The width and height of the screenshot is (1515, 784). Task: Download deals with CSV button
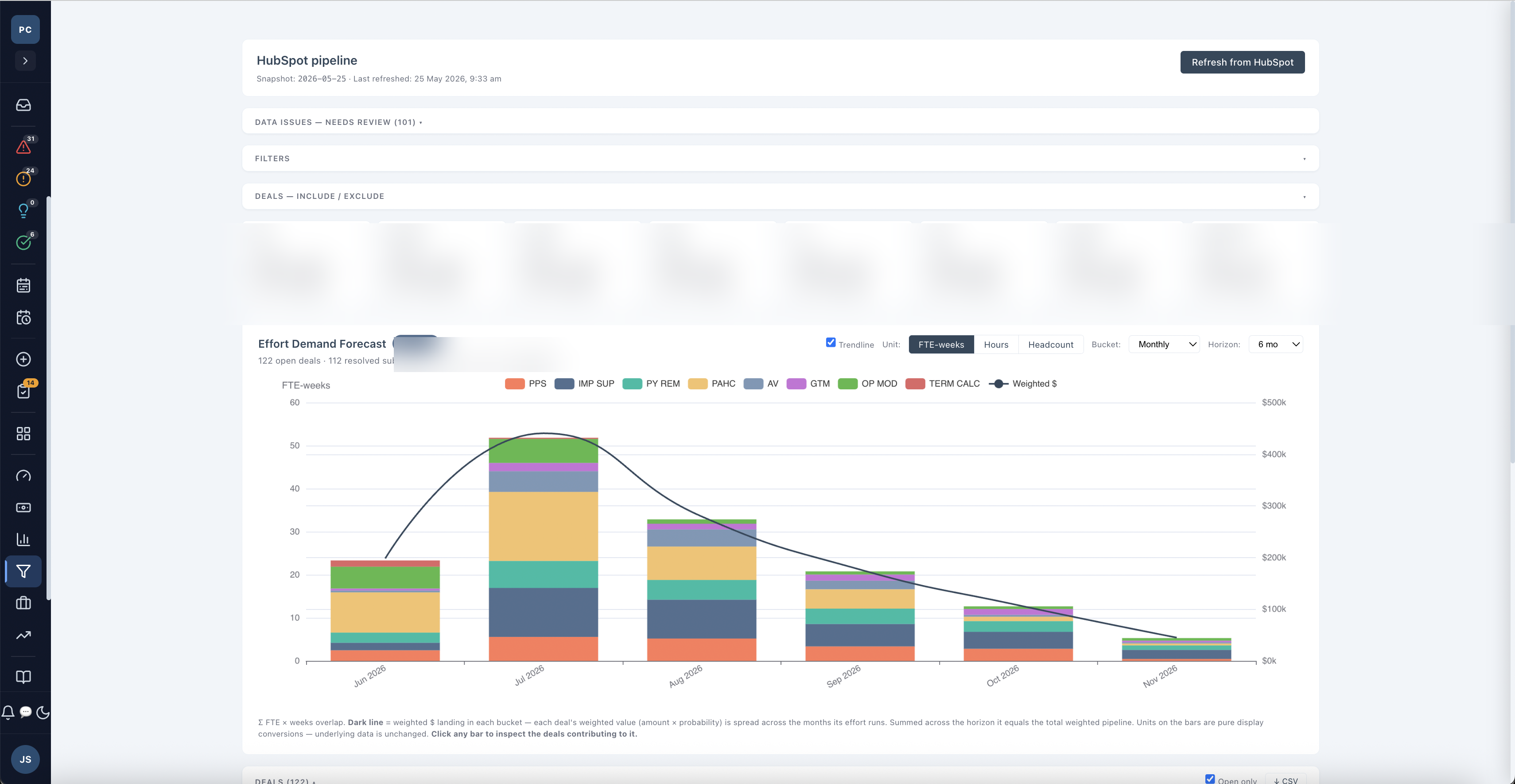(x=1286, y=779)
